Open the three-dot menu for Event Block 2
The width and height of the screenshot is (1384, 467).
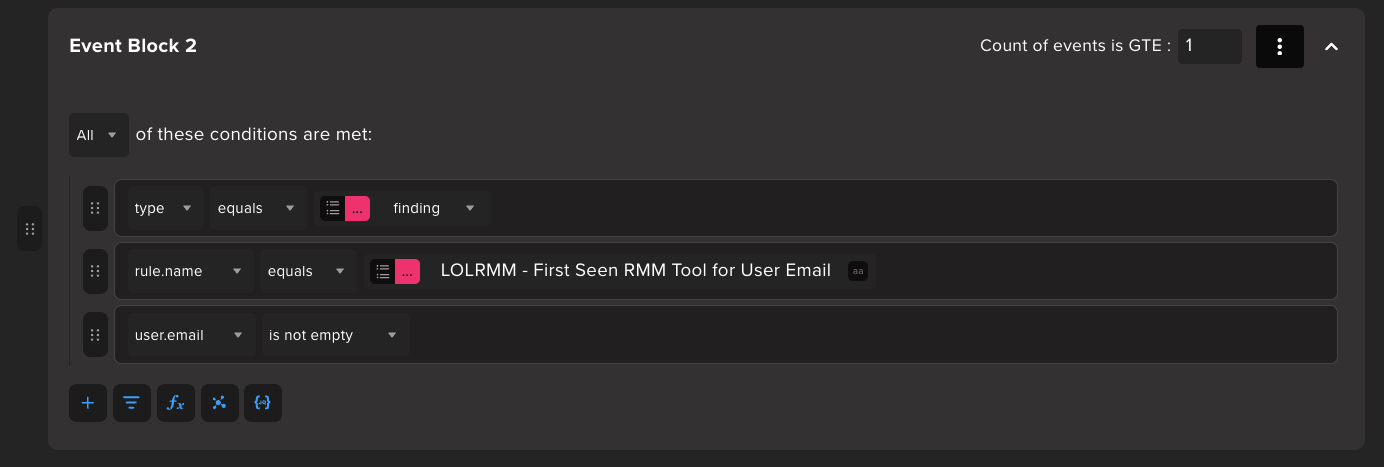(1279, 46)
